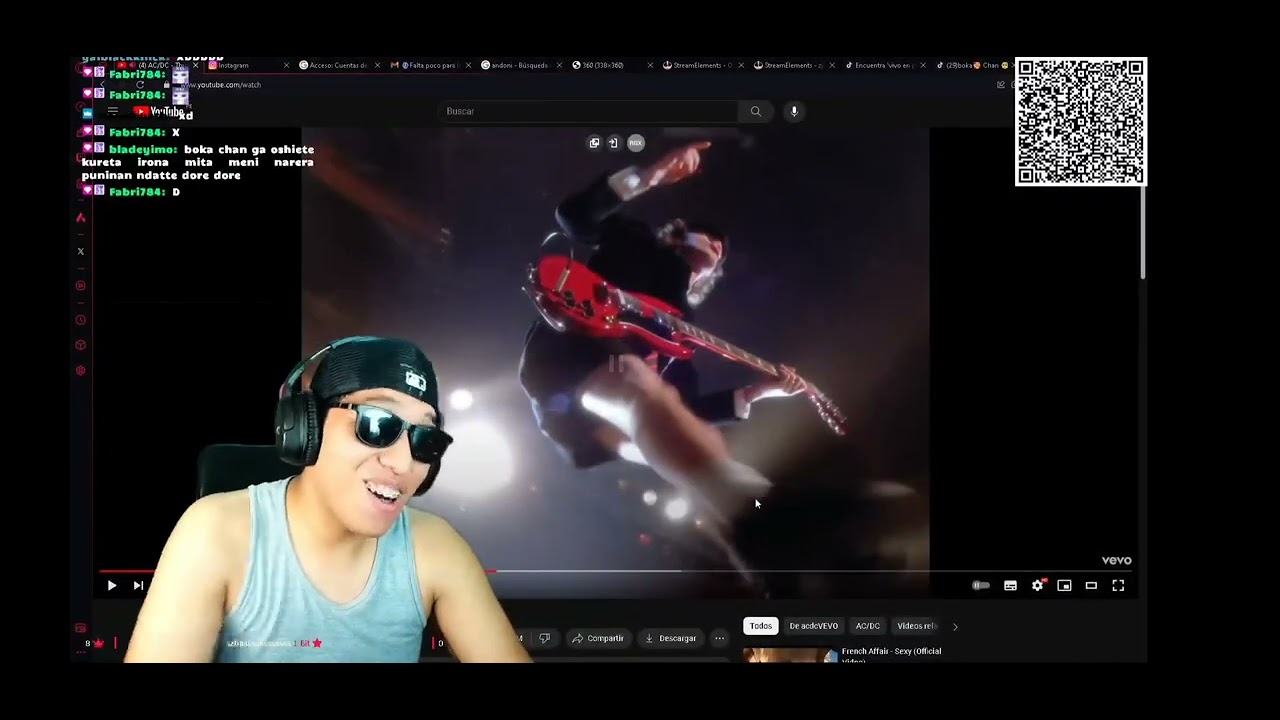Image resolution: width=1280 pixels, height=720 pixels.
Task: Select the Videos relacionados filter chip
Action: click(916, 626)
